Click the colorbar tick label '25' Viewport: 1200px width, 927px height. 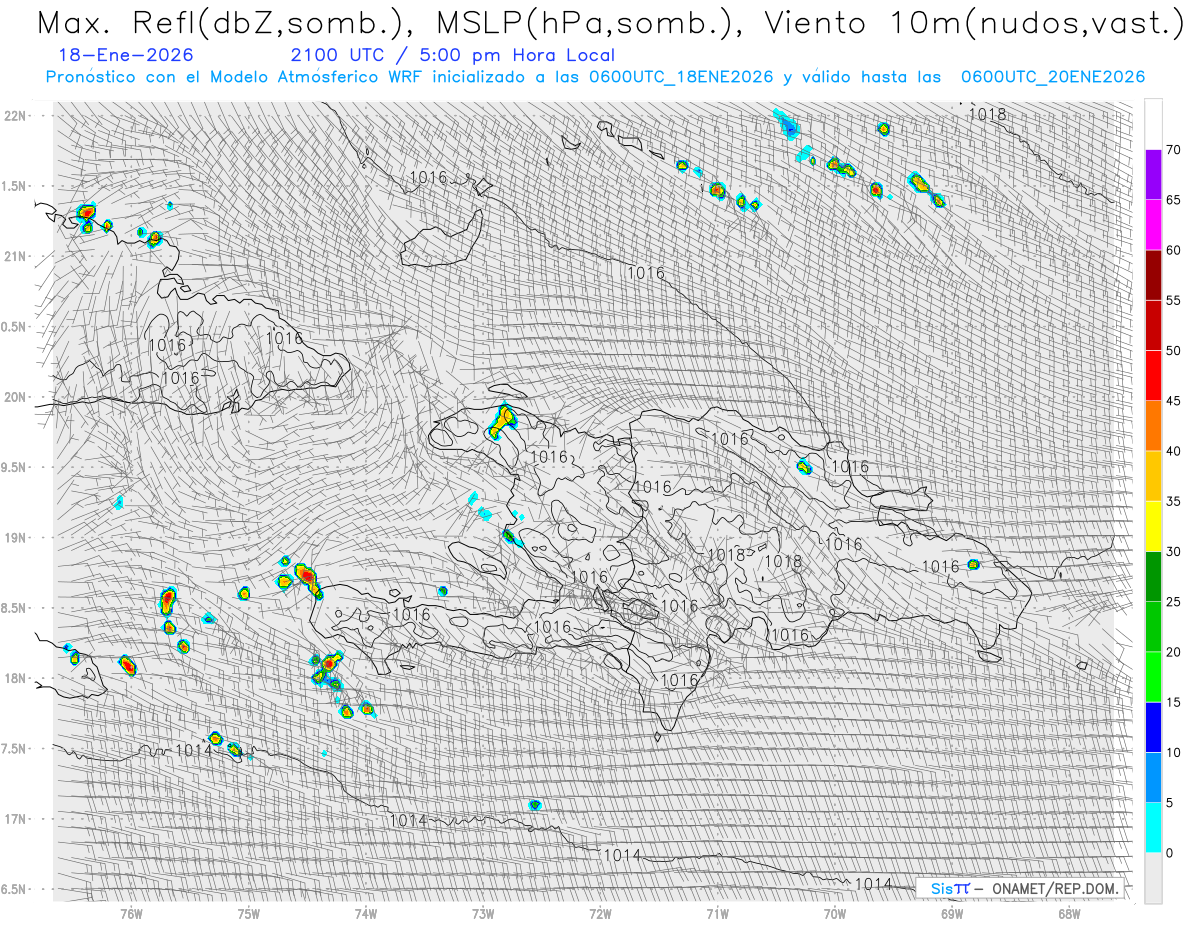click(x=1173, y=601)
